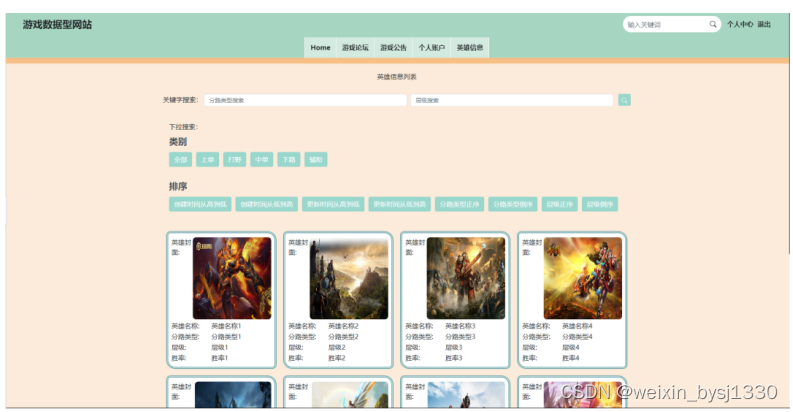Sort by 更新时间从低到高
The height and width of the screenshot is (412, 793).
(x=400, y=204)
